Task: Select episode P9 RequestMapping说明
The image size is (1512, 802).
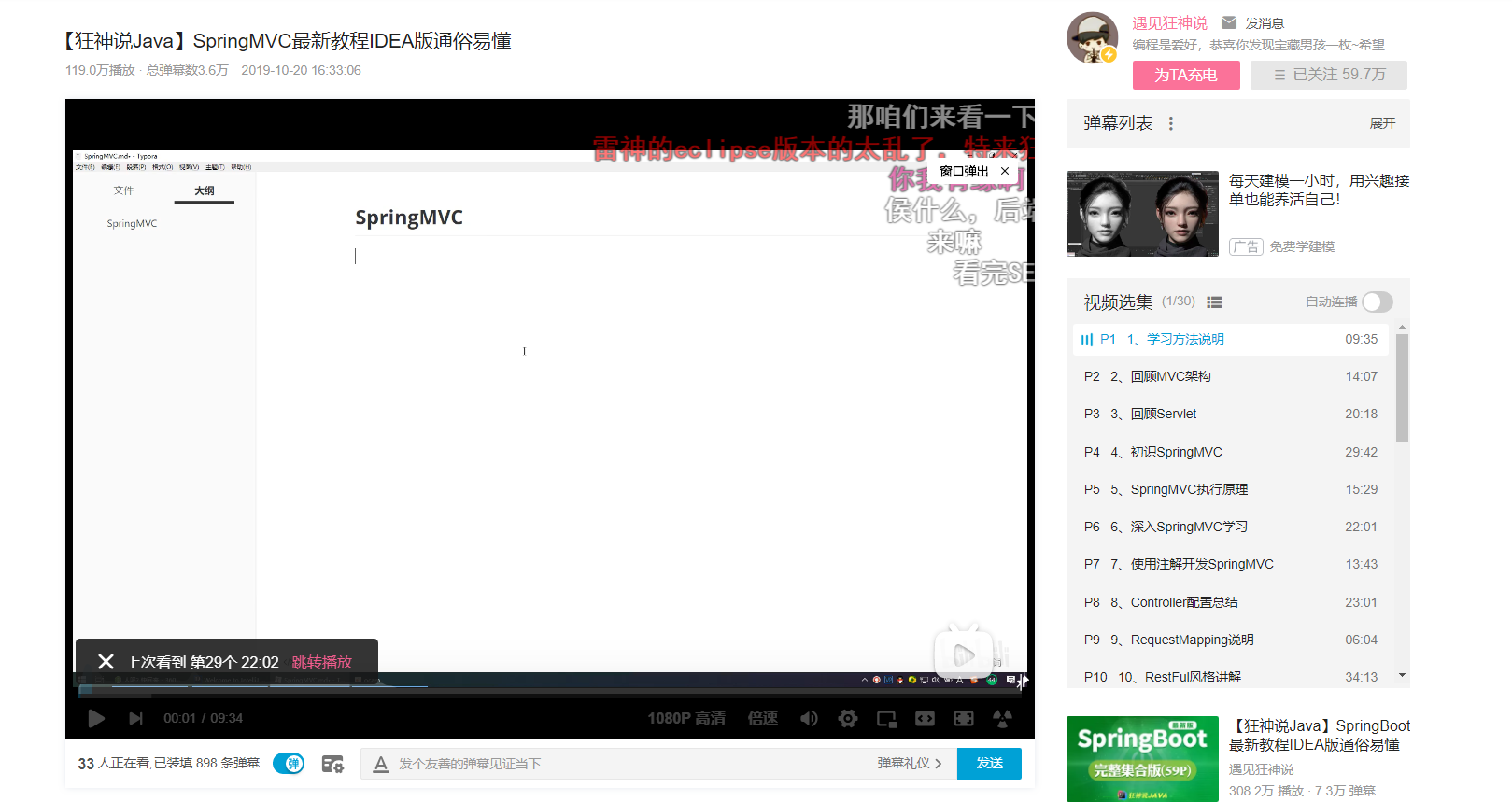Action: pos(1231,640)
